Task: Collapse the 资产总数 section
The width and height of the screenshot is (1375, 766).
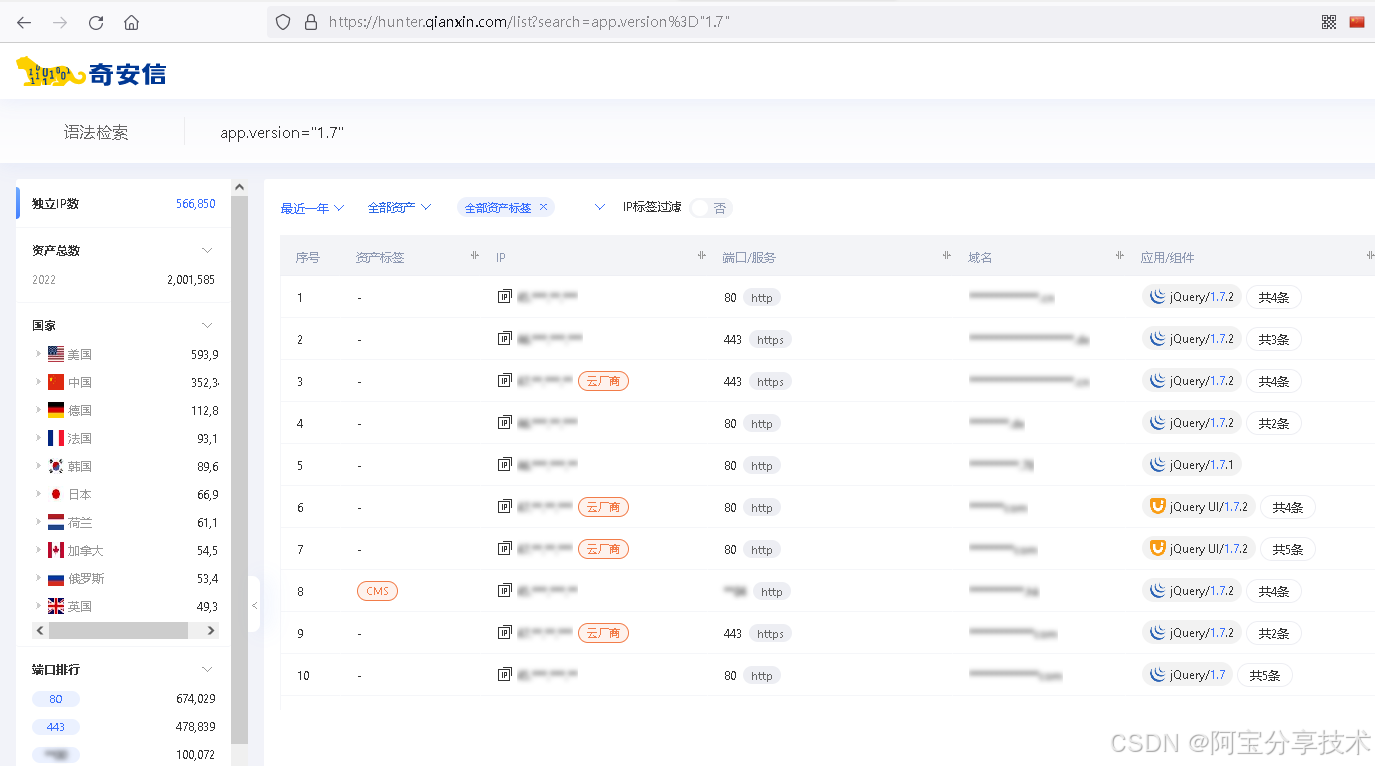Action: pyautogui.click(x=207, y=250)
